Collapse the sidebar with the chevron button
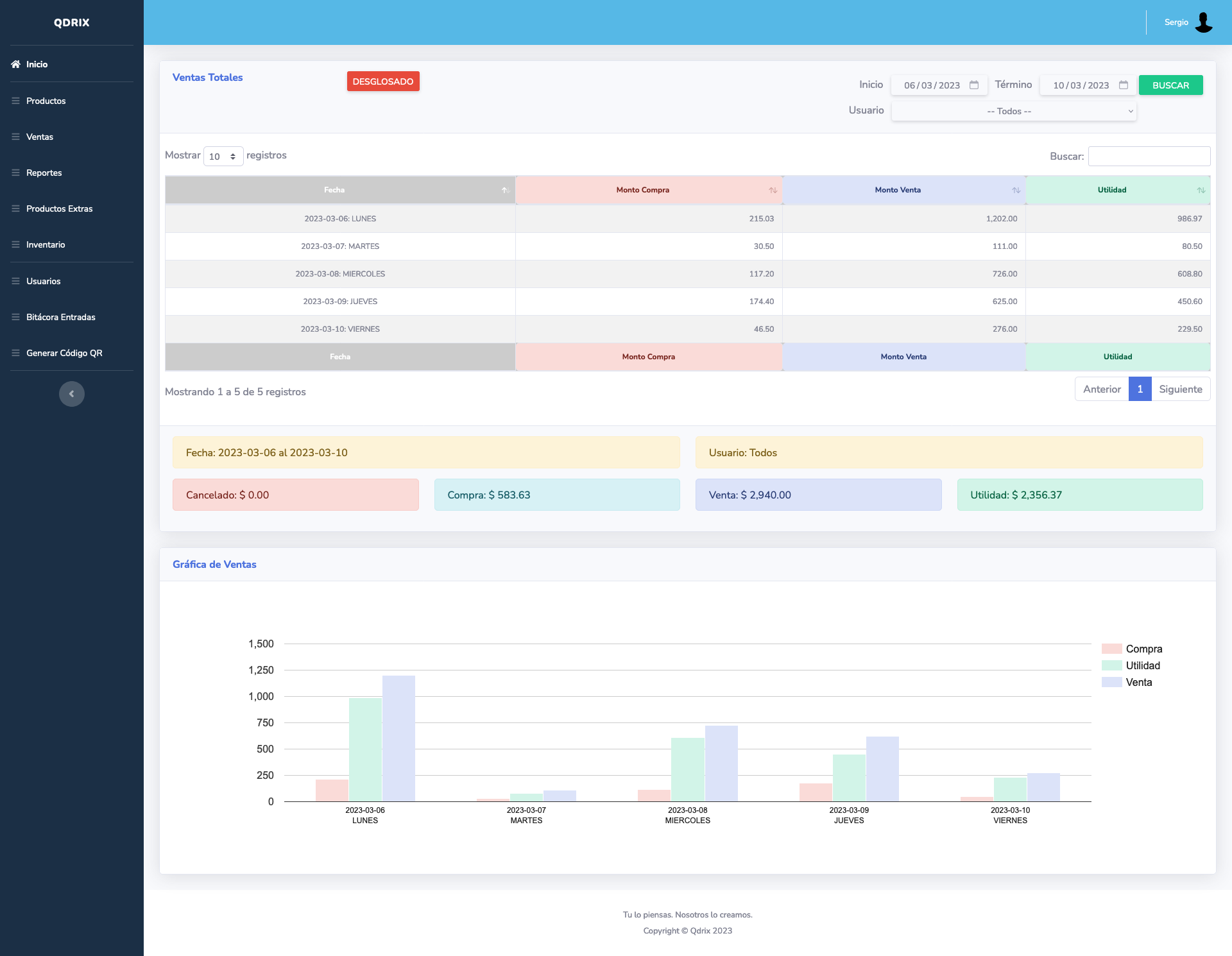The height and width of the screenshot is (956, 1232). (72, 394)
